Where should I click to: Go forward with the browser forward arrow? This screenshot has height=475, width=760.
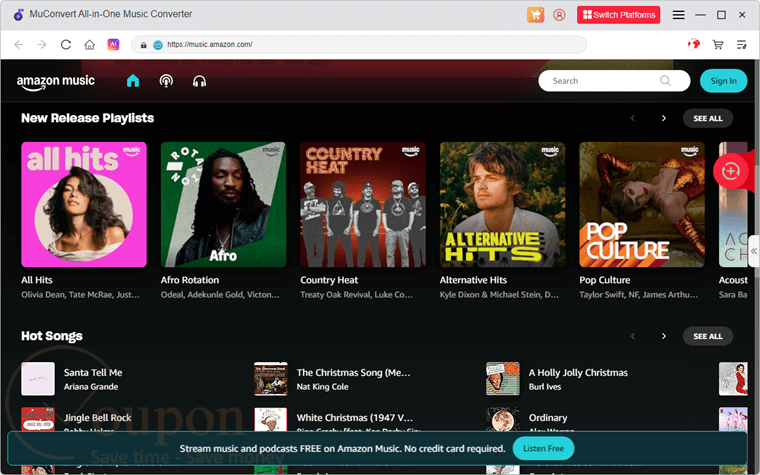42,45
